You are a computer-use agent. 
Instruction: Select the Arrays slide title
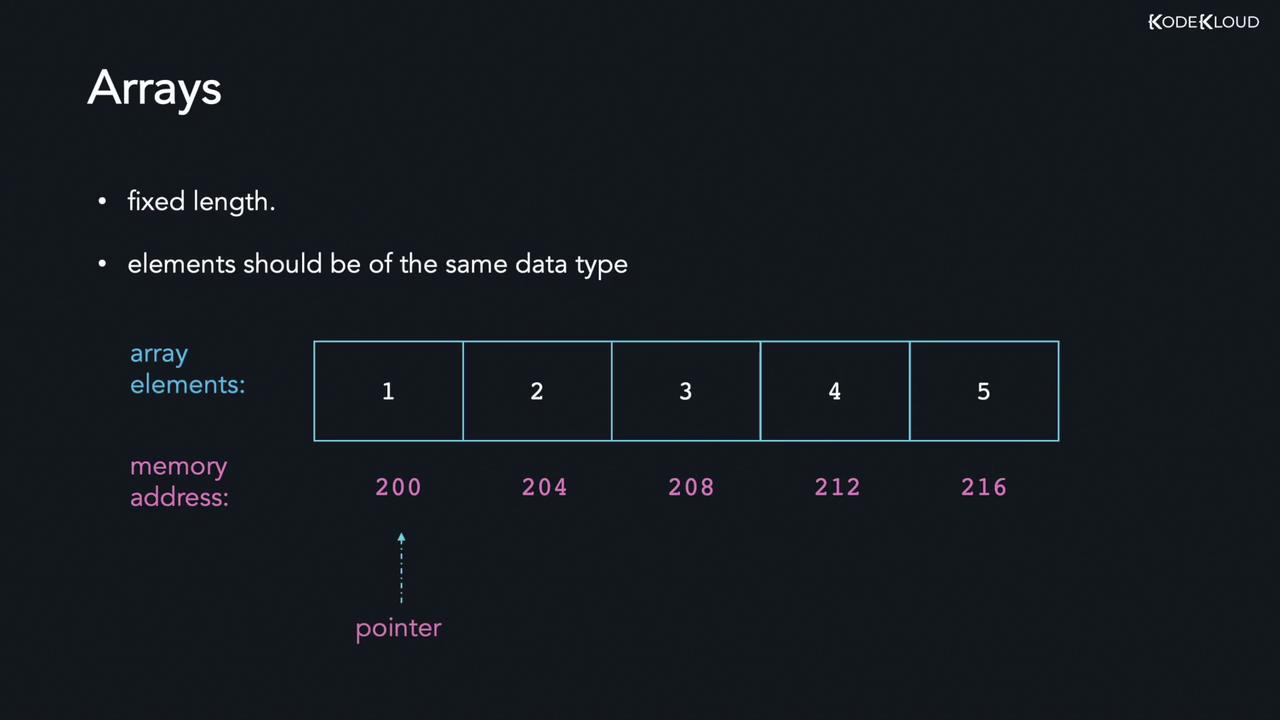pos(154,89)
